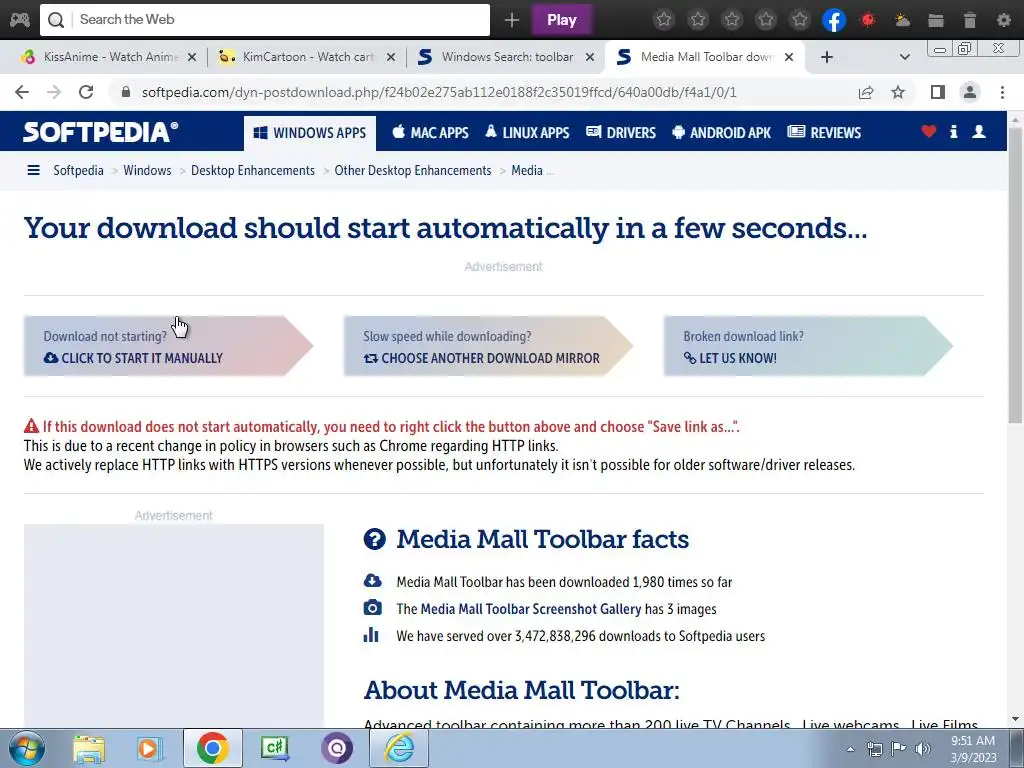Open the purple swirl taskbar app
The image size is (1024, 768).
tap(337, 748)
